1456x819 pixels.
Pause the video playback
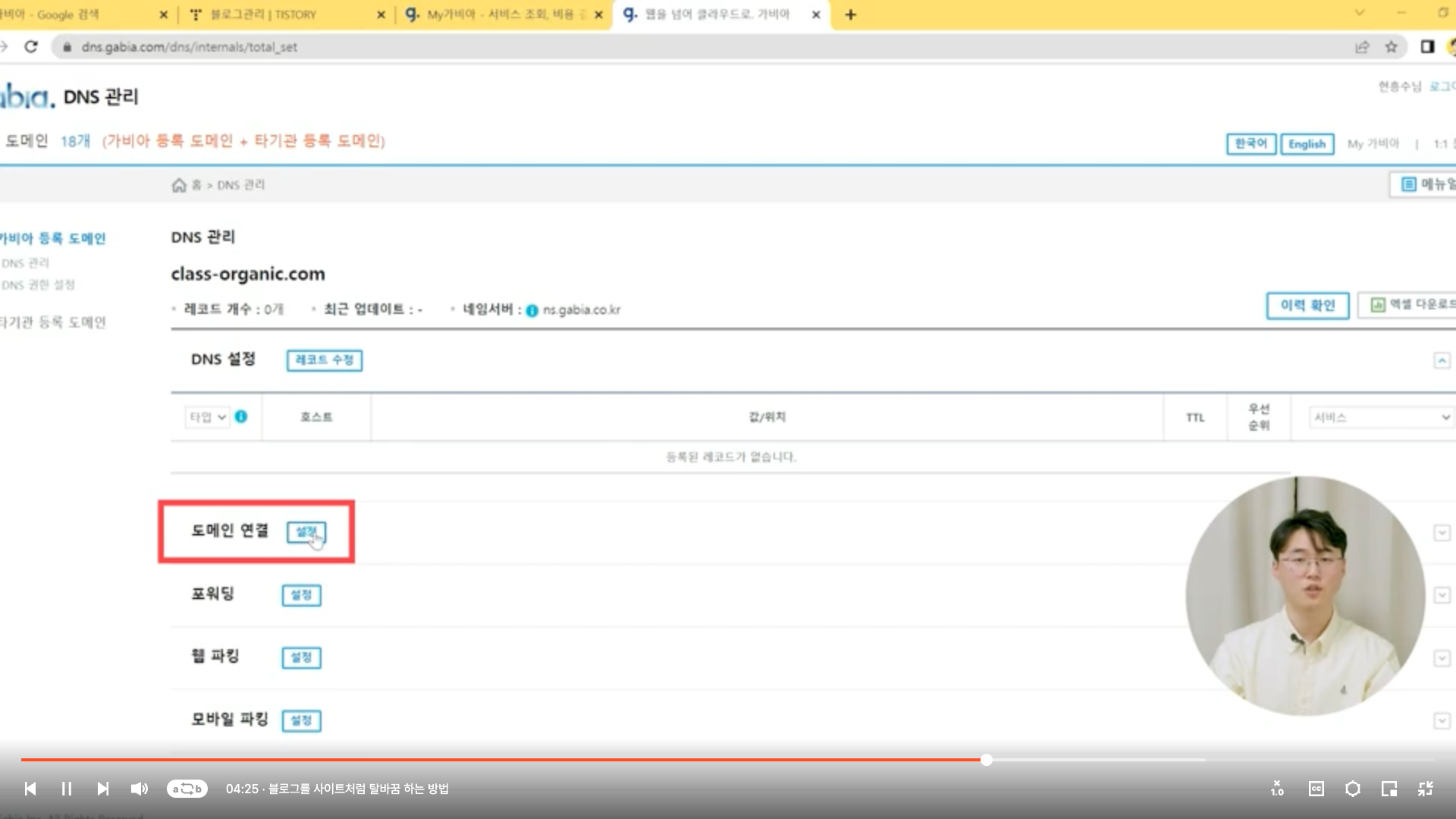click(x=67, y=789)
